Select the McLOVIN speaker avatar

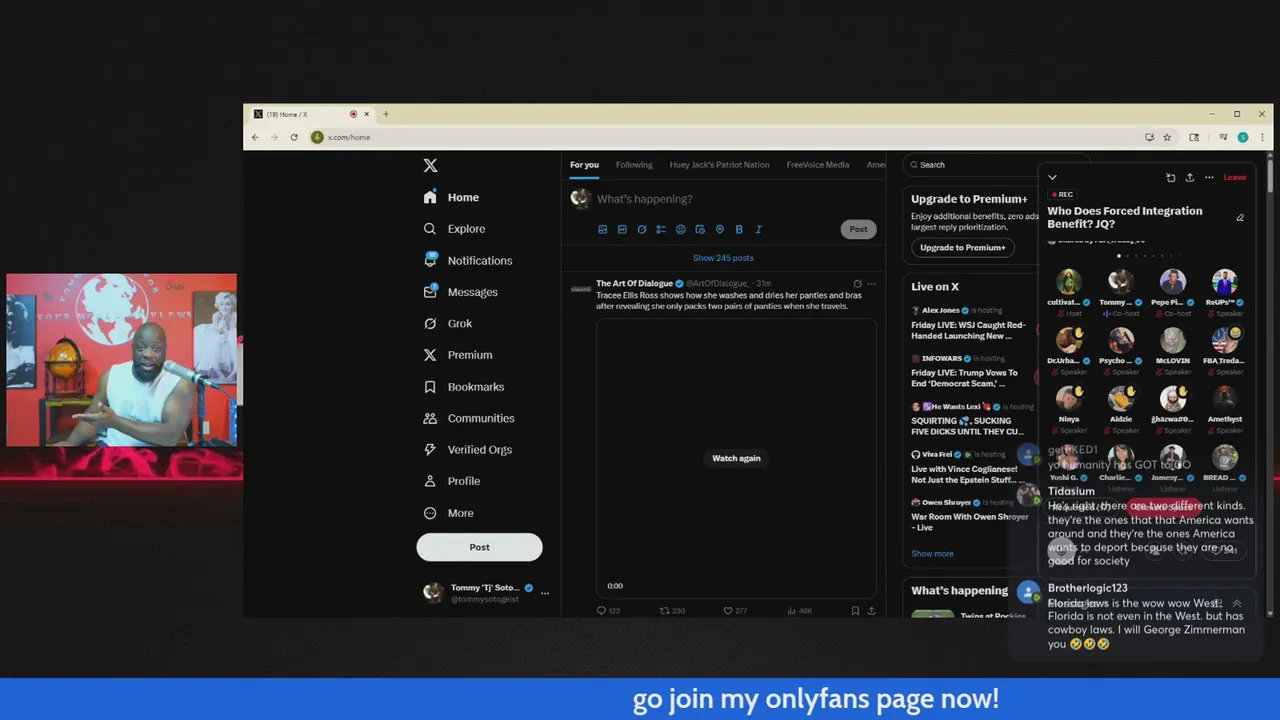1173,340
